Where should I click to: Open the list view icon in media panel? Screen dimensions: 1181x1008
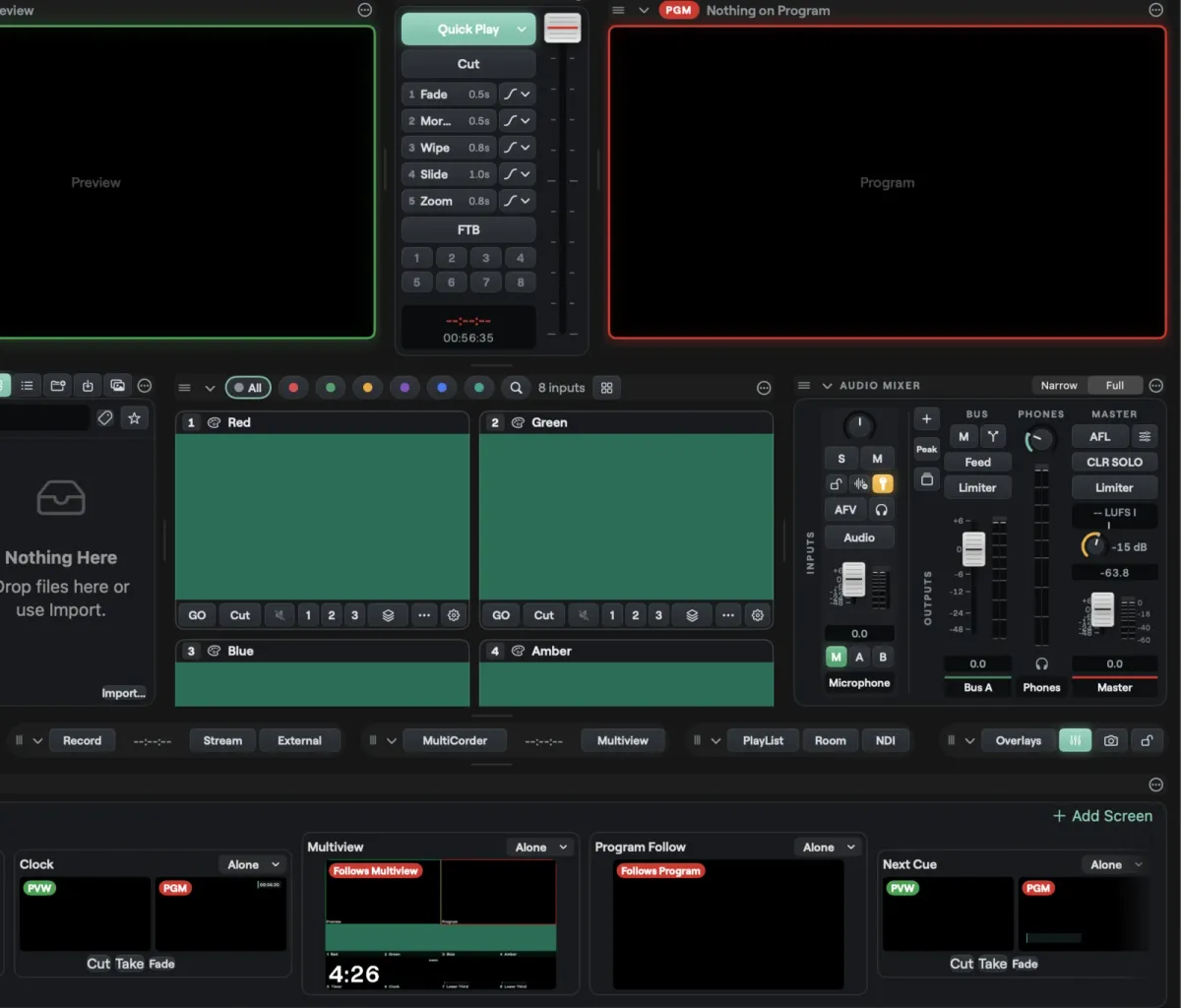pos(28,386)
